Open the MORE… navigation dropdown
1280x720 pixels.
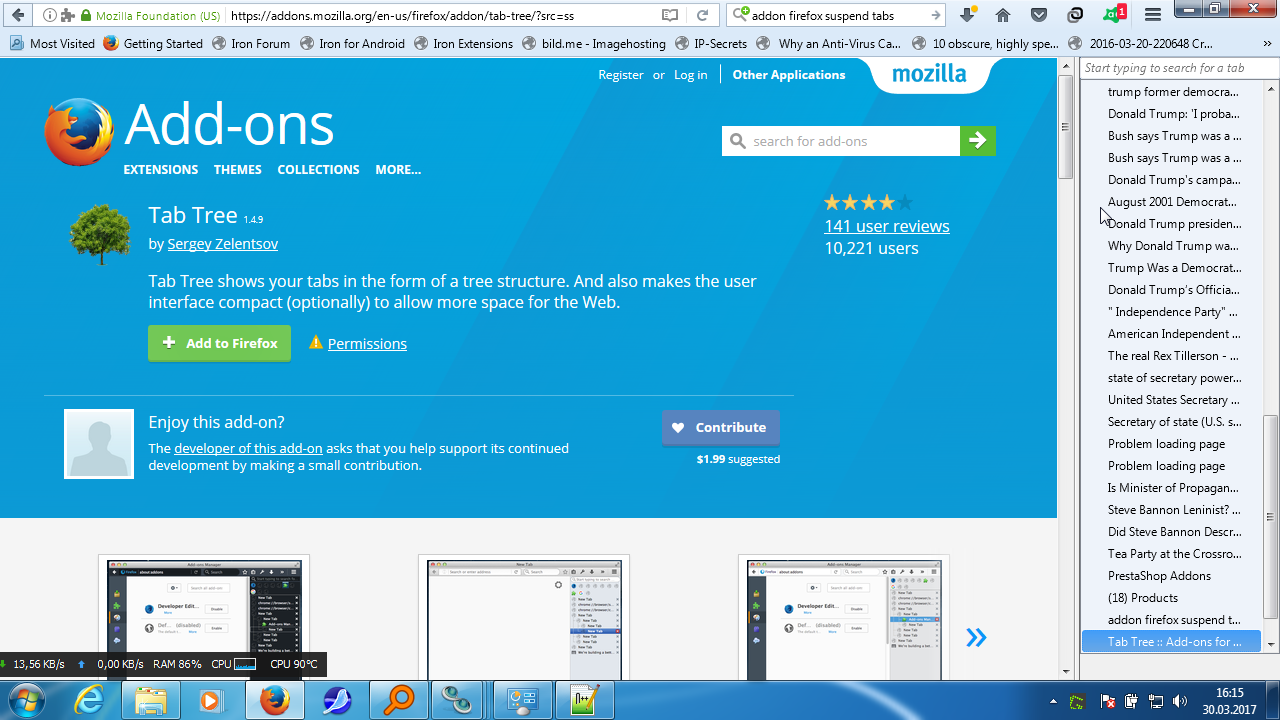[x=398, y=170]
